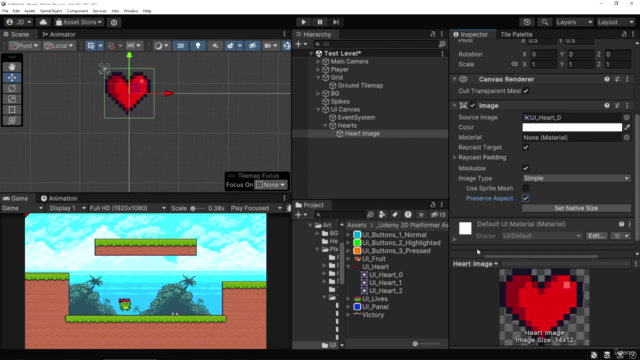Lock the Hierarchy panel
Image resolution: width=640 pixels, height=360 pixels.
433,34
